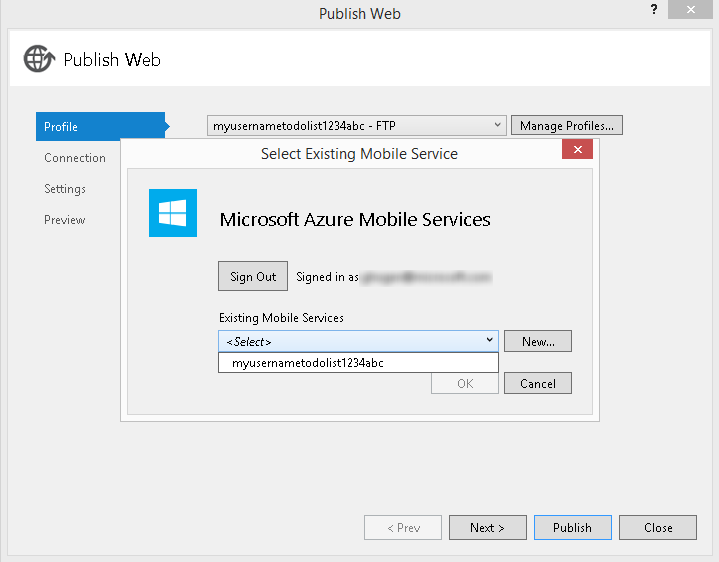The width and height of the screenshot is (719, 562).
Task: Click the signed-in account email text
Action: (426, 277)
